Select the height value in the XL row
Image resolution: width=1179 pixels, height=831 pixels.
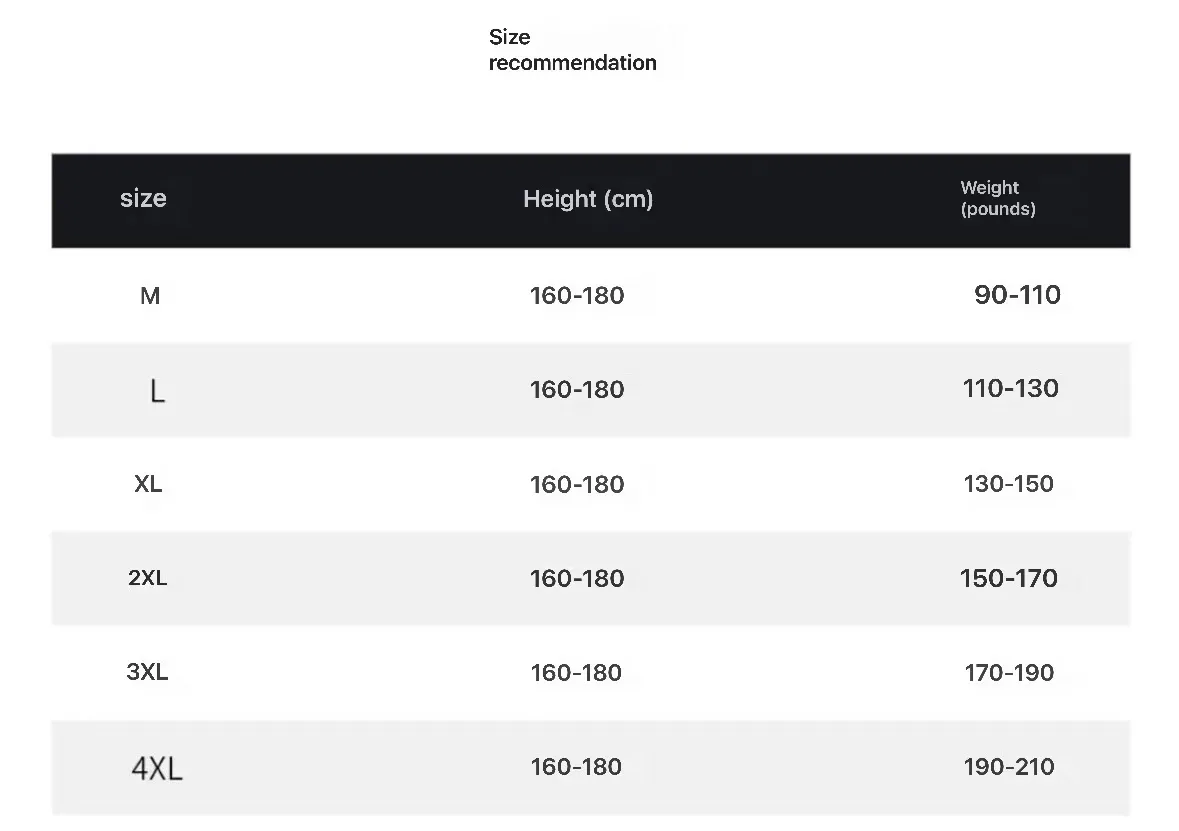coord(577,485)
